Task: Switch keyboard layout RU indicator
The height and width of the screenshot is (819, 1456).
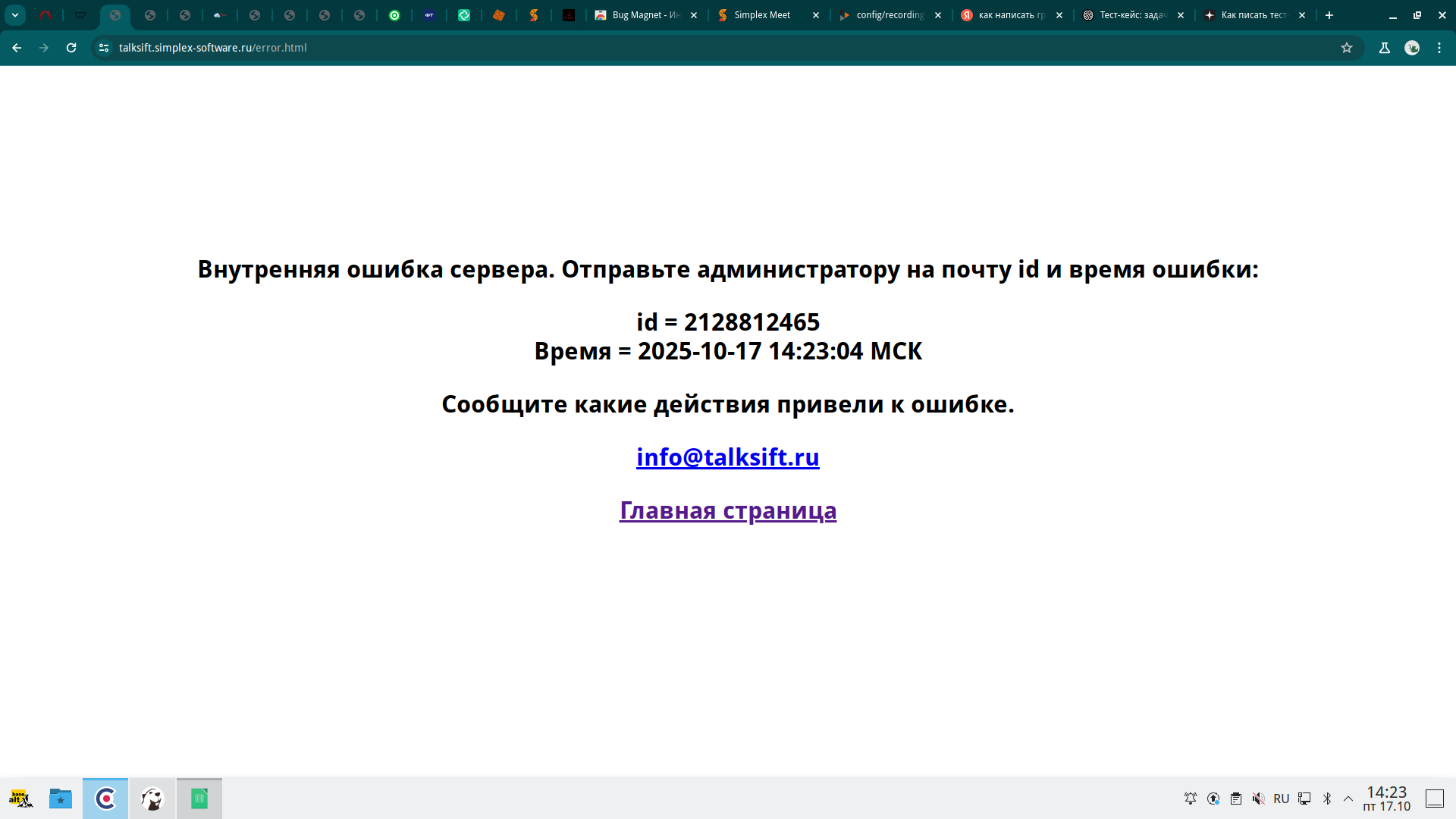Action: [x=1282, y=799]
